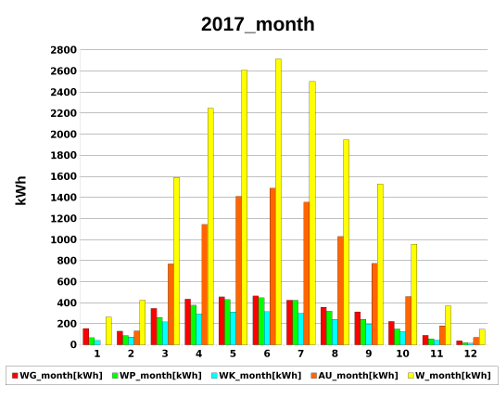The image size is (500, 396).
Task: Click the chart title 2017_month
Action: (258, 24)
